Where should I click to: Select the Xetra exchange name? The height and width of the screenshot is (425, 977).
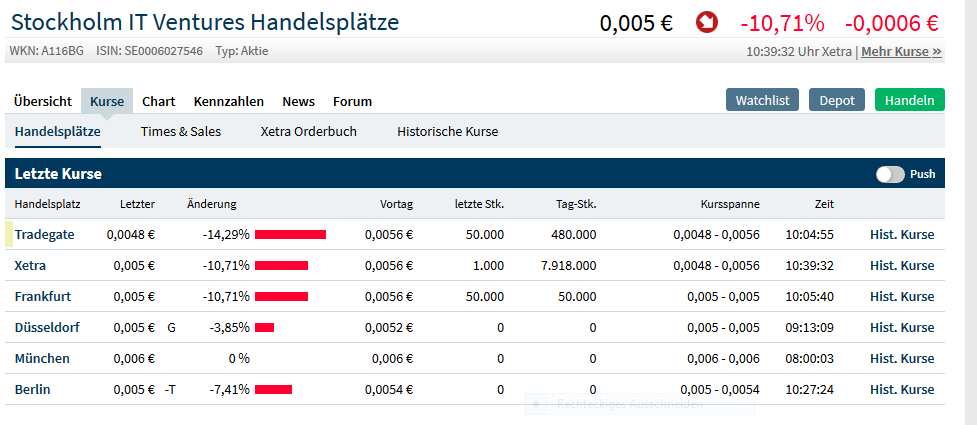click(31, 266)
